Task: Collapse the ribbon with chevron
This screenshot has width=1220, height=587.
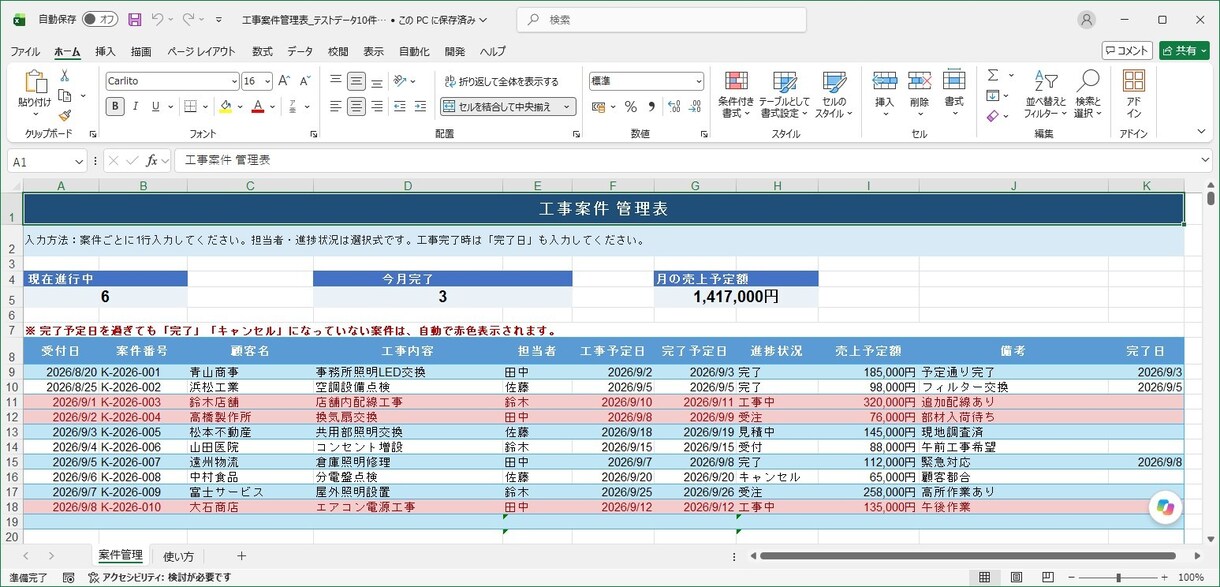Action: tap(1201, 131)
